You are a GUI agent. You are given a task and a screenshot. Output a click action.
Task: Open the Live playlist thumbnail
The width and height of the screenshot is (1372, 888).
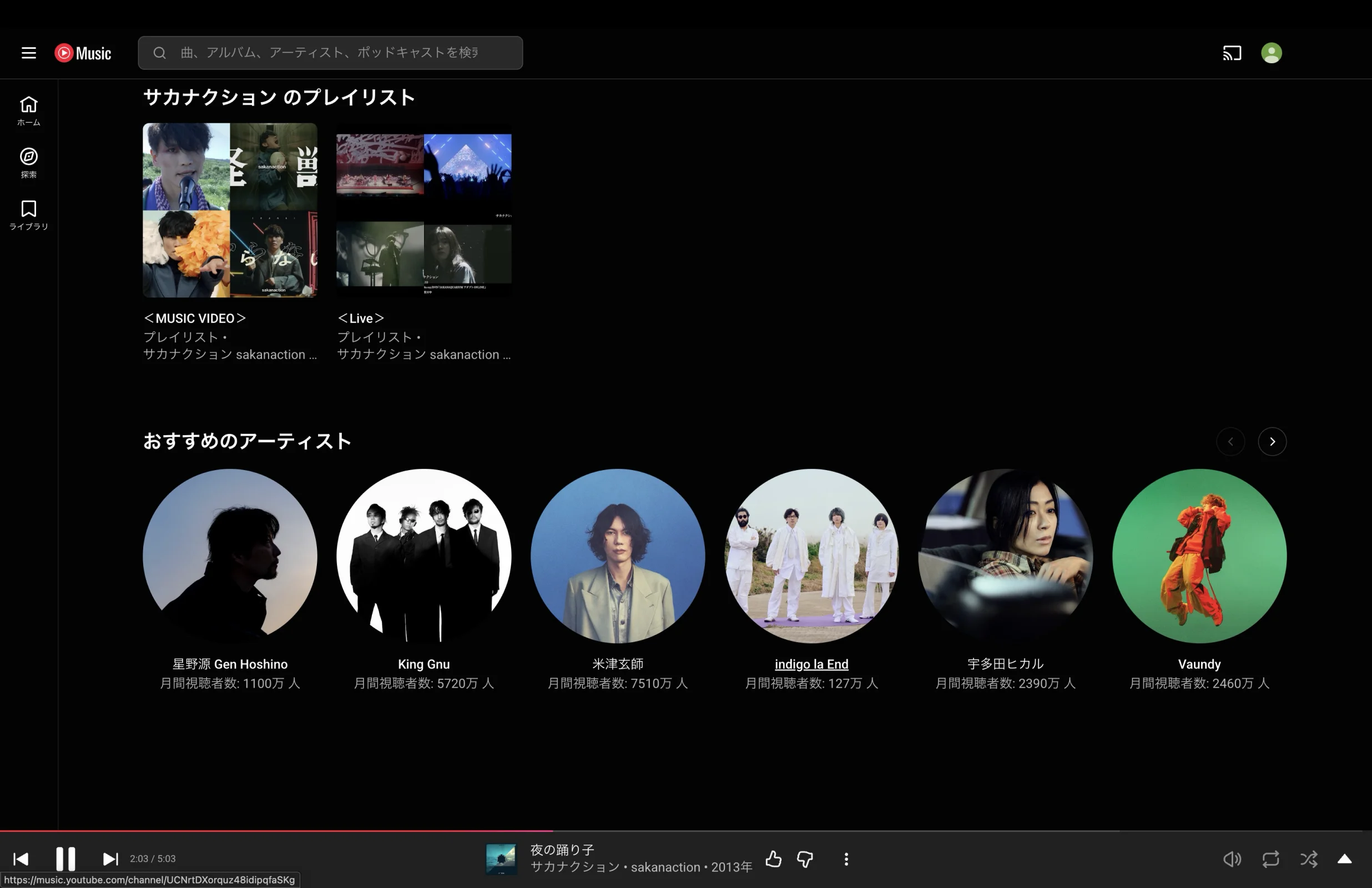tap(423, 210)
